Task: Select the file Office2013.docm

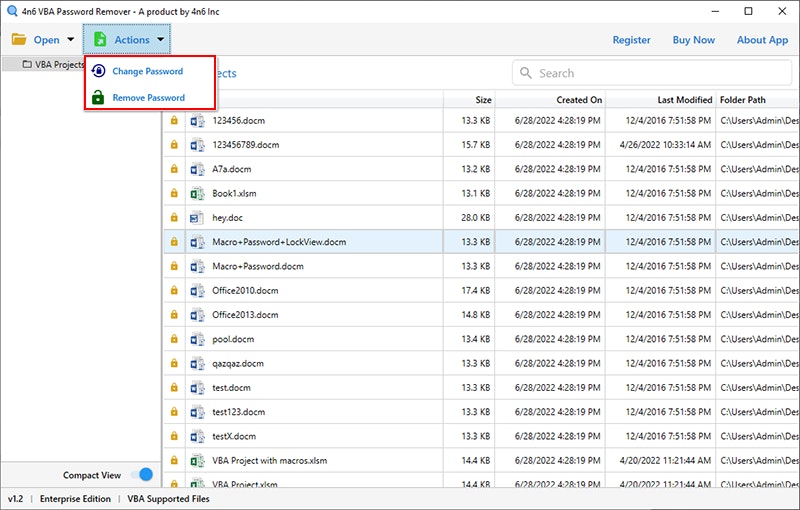Action: tap(245, 315)
